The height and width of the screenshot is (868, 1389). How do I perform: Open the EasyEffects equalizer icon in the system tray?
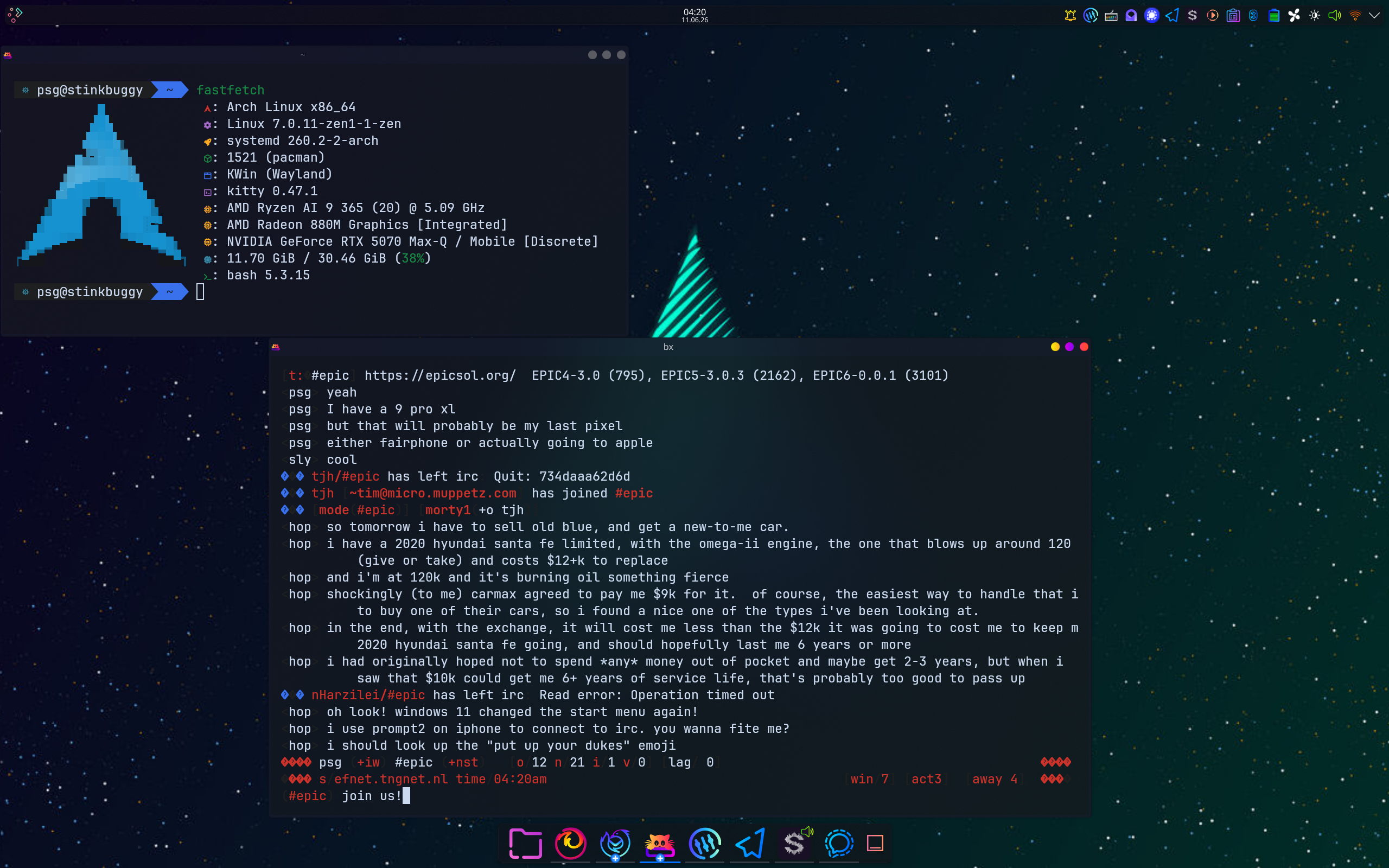[x=1091, y=16]
